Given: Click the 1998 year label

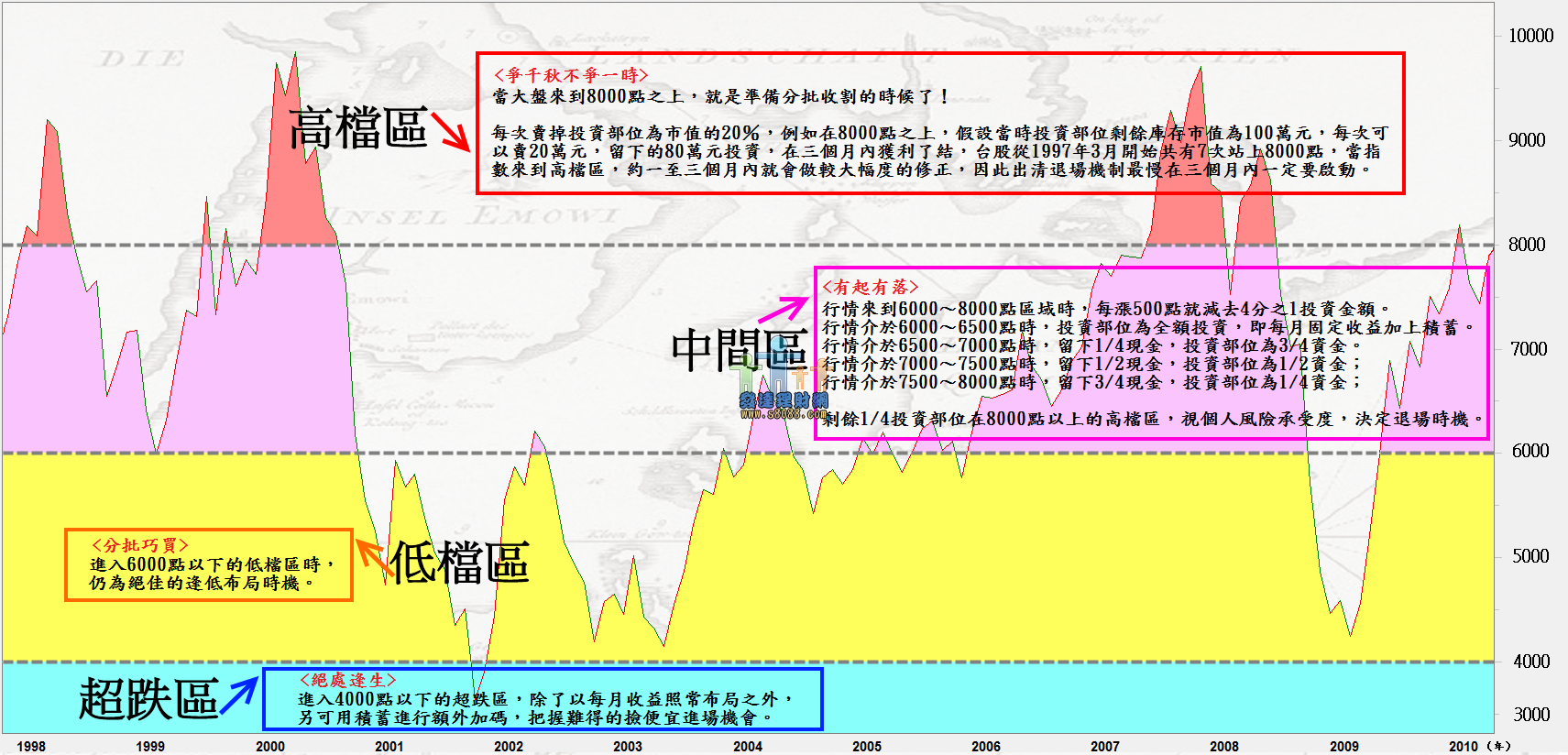Looking at the screenshot, I should point(30,746).
